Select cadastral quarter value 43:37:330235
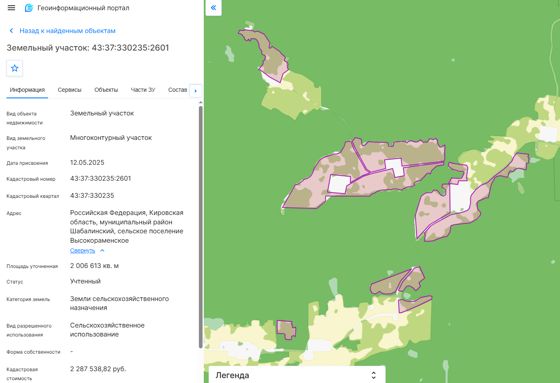The image size is (560, 383). pyautogui.click(x=92, y=196)
